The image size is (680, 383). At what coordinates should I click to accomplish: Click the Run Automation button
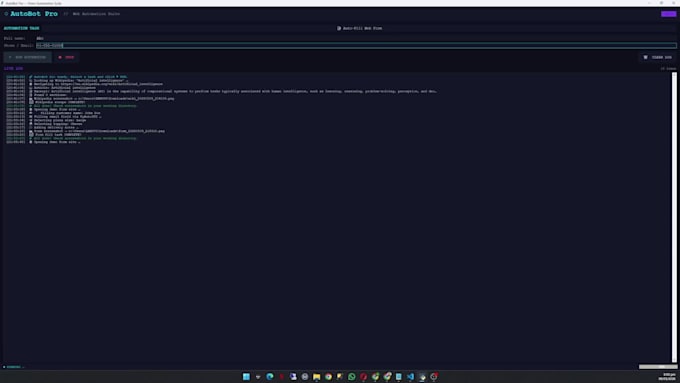tap(27, 57)
